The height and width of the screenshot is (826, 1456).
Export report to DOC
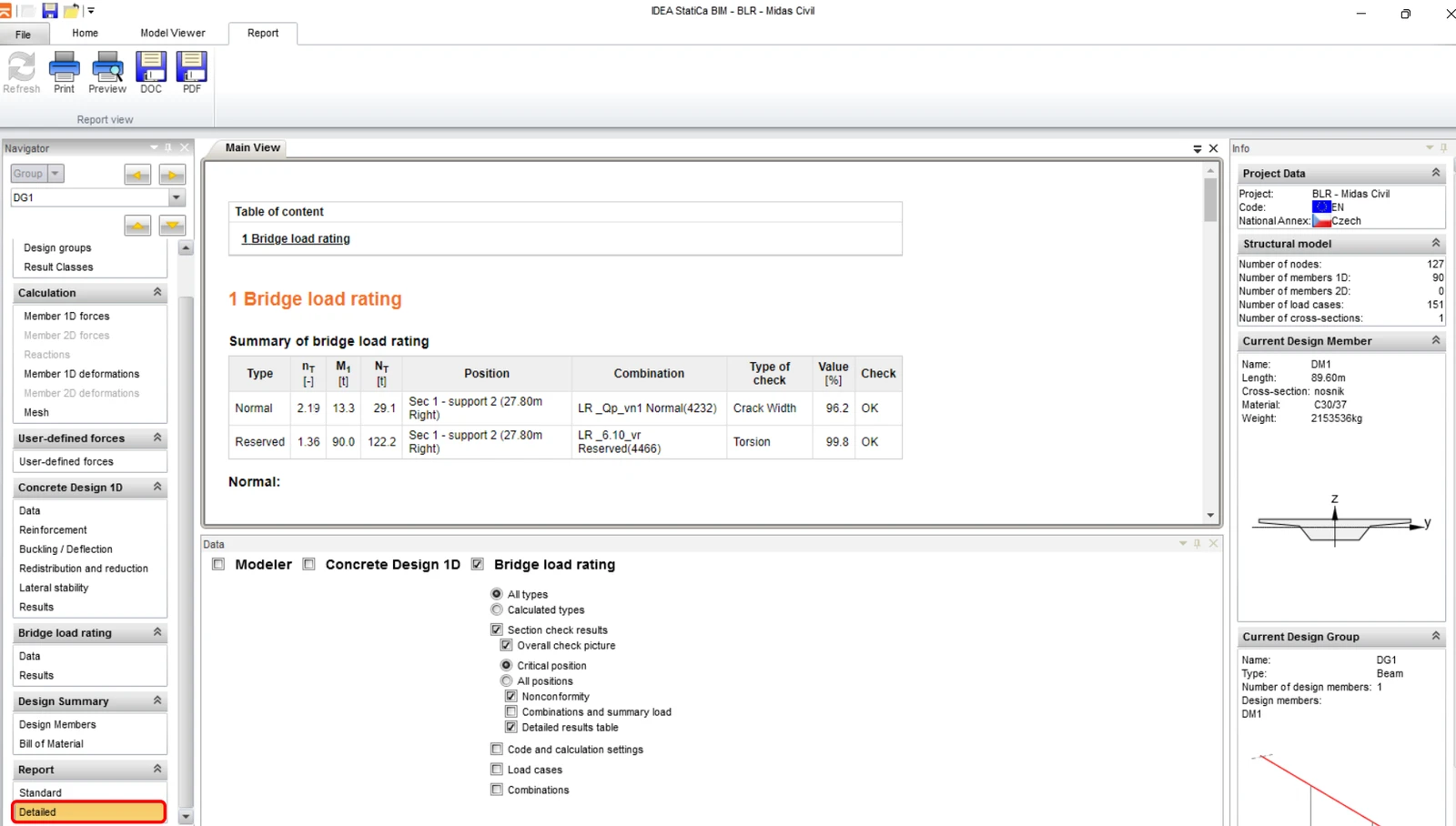click(151, 73)
